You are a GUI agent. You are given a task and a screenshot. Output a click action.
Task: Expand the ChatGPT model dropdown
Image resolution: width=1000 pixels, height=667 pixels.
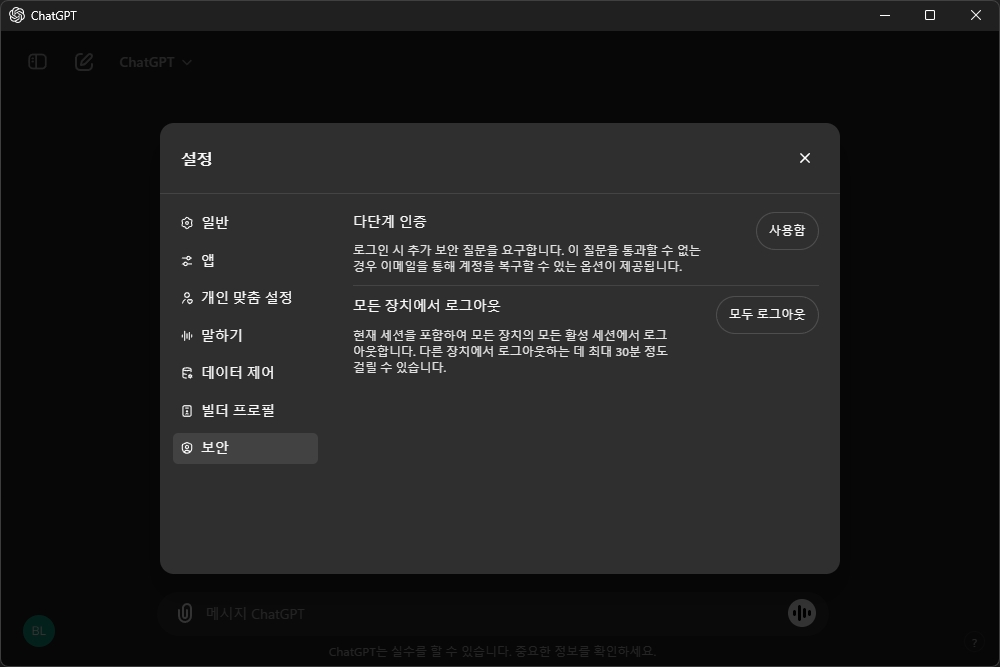[156, 62]
